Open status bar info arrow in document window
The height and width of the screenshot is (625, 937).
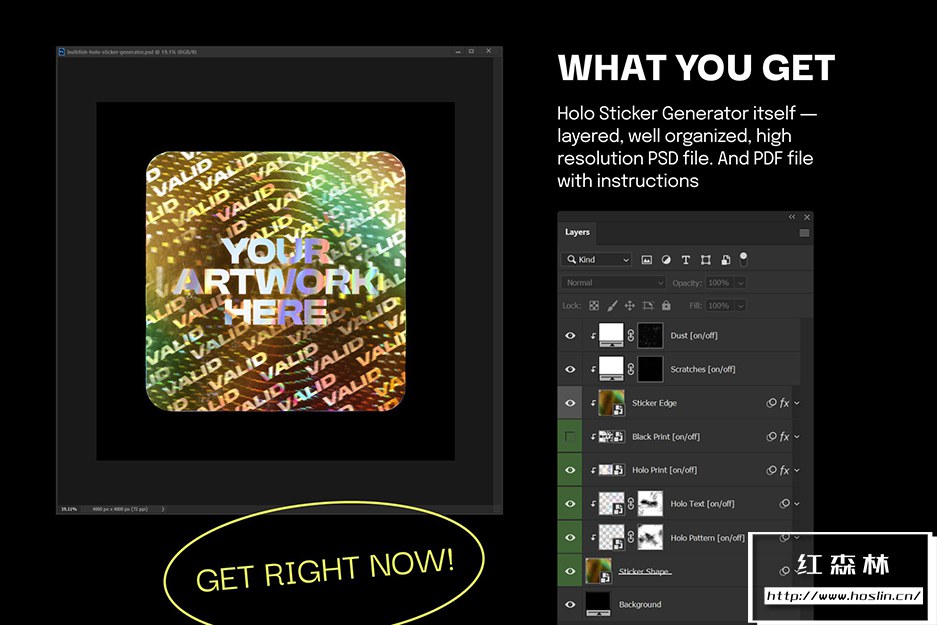(x=163, y=509)
